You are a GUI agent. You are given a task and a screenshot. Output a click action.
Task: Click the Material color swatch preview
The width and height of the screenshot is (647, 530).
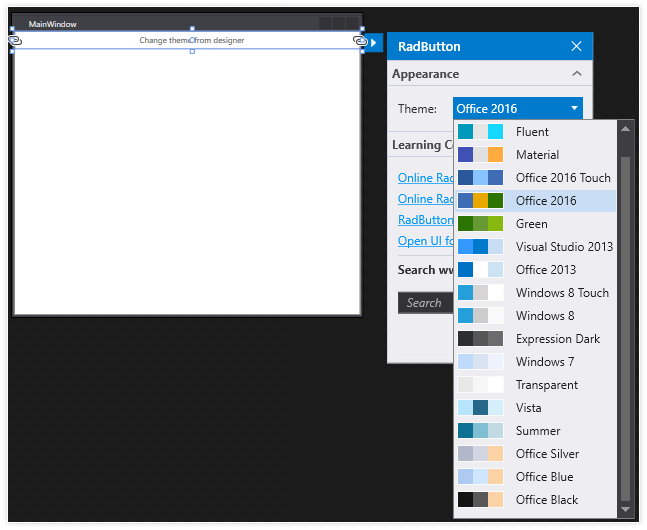pos(480,155)
